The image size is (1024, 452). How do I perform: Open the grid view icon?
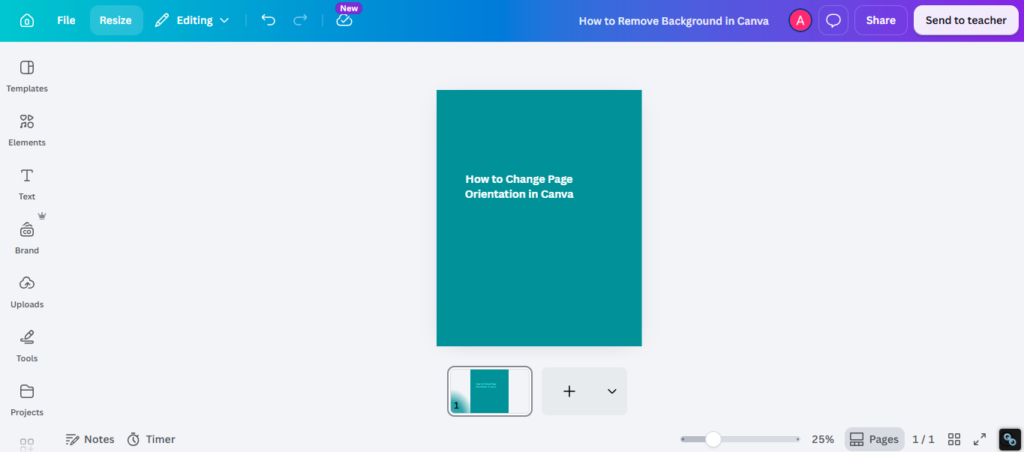(x=954, y=440)
